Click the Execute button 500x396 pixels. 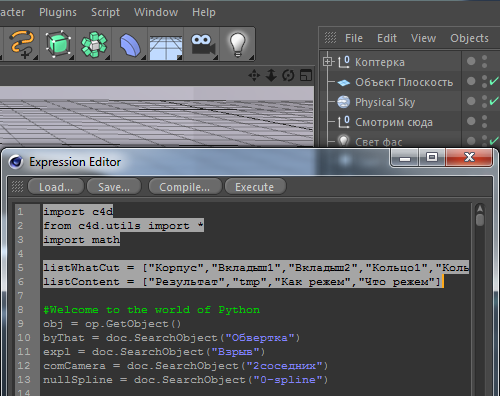point(255,187)
